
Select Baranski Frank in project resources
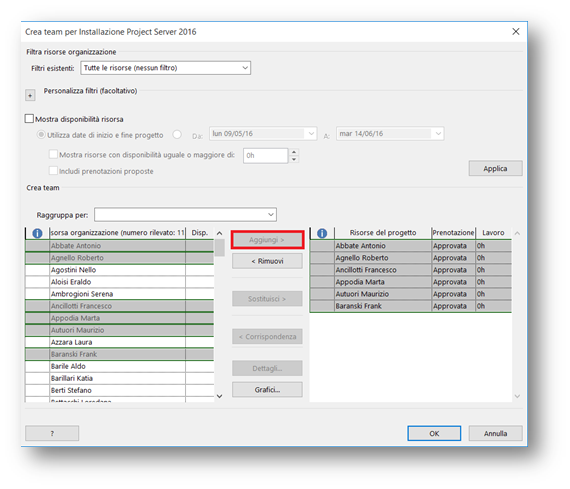[x=383, y=306]
